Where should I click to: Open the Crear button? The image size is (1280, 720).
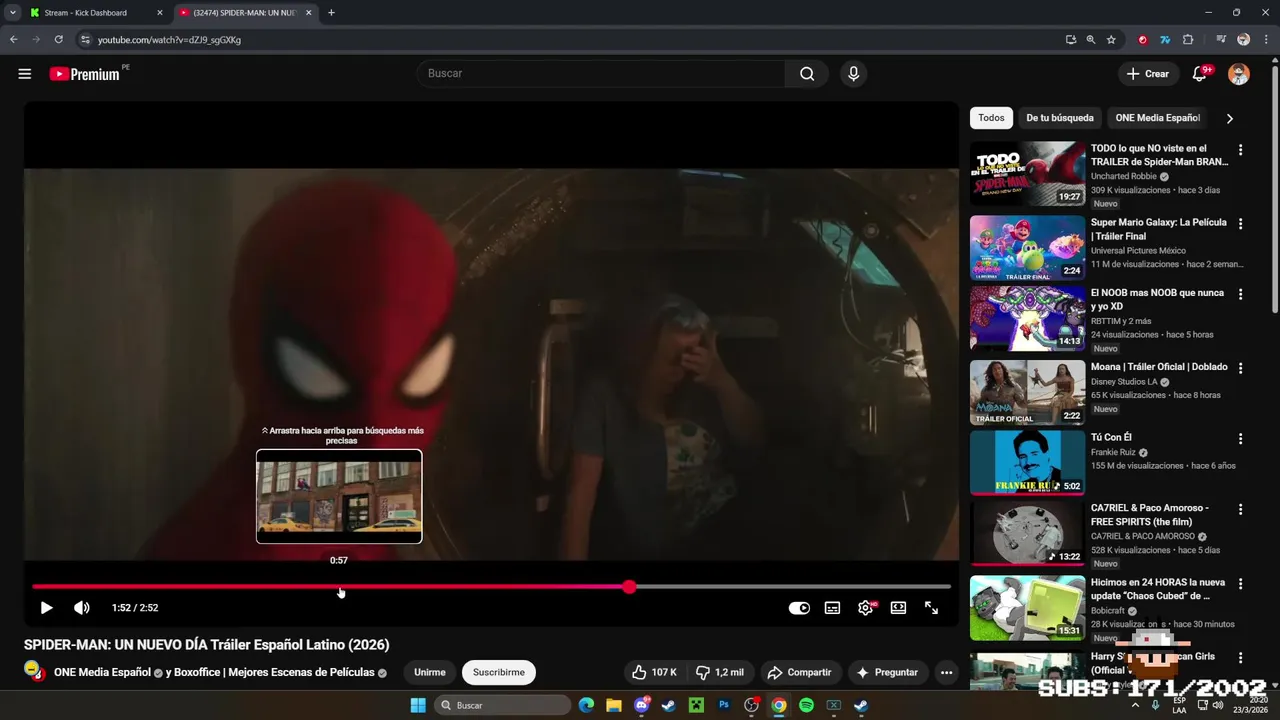tap(1148, 74)
